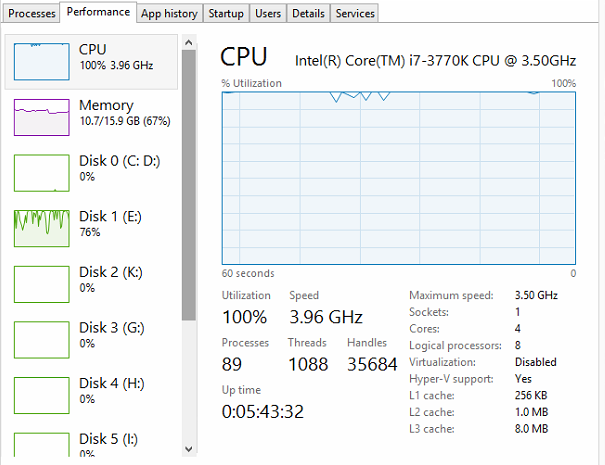The width and height of the screenshot is (605, 465).
Task: Open Disk 4 (H:) graph thumbnail
Action: point(41,395)
